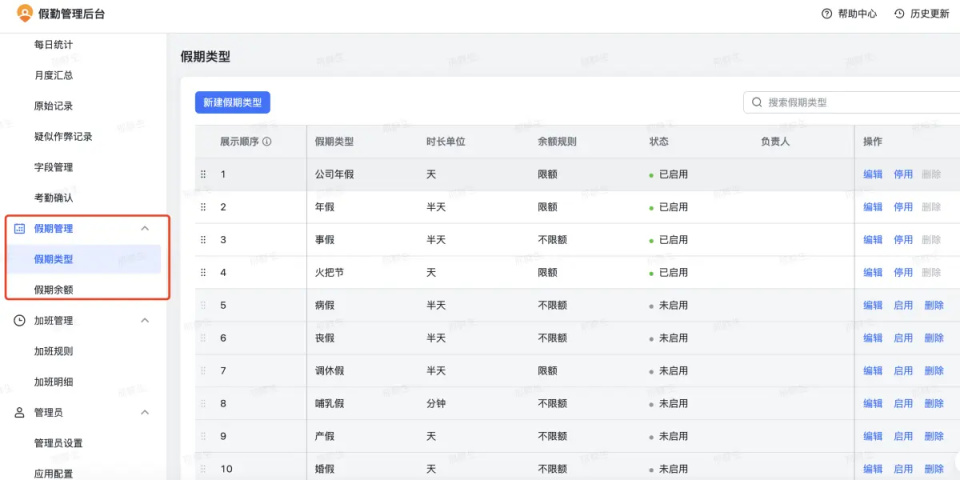Click the drag handle of the 公司年假 row

[203, 174]
